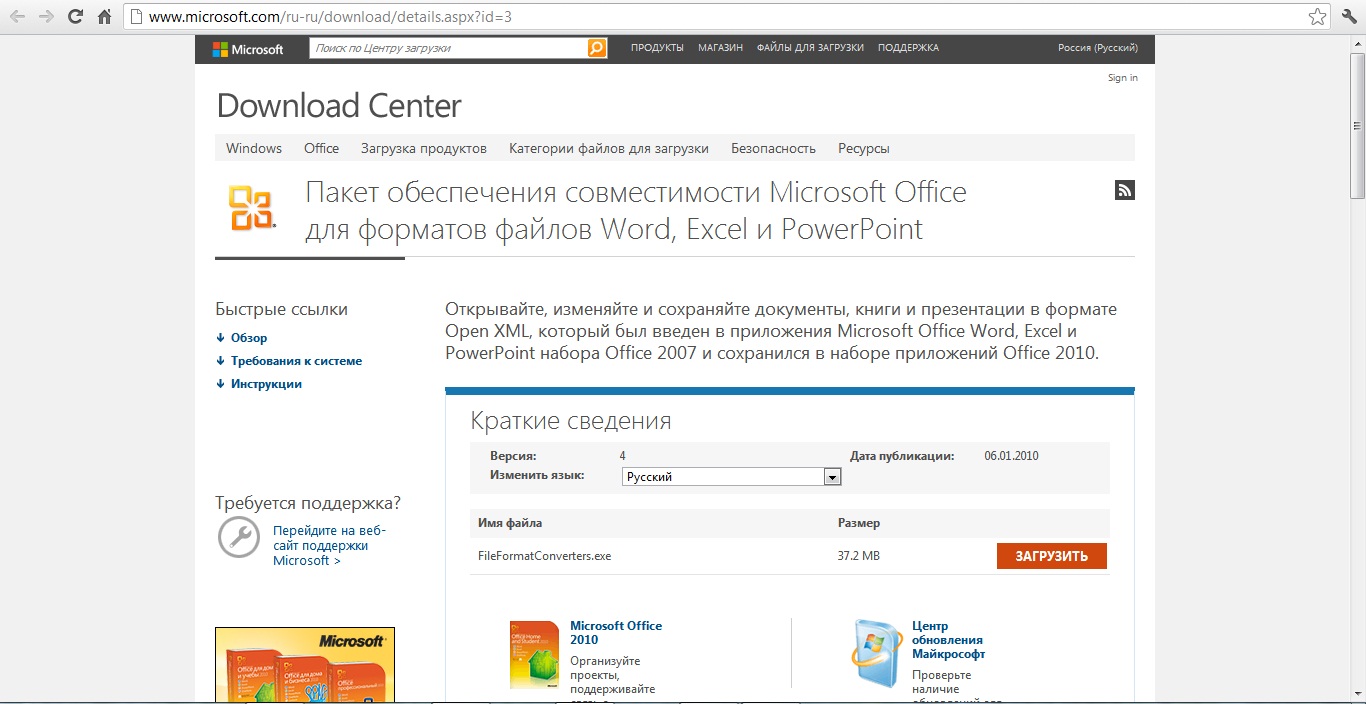The height and width of the screenshot is (704, 1366).
Task: Click the 37.2 MB file size
Action: [x=859, y=556]
